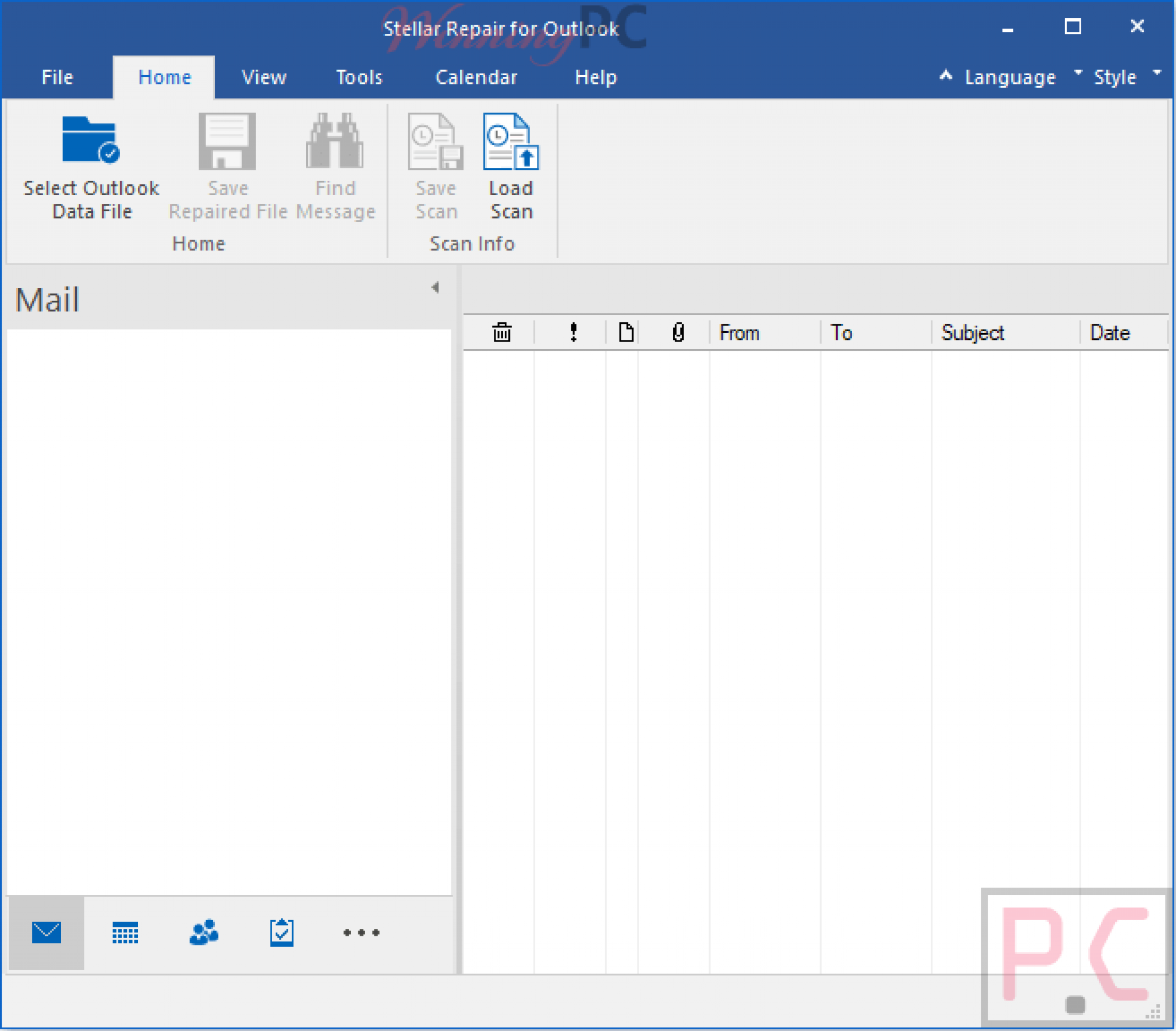Sort messages by Date column
The image size is (1176, 1031).
(1124, 332)
